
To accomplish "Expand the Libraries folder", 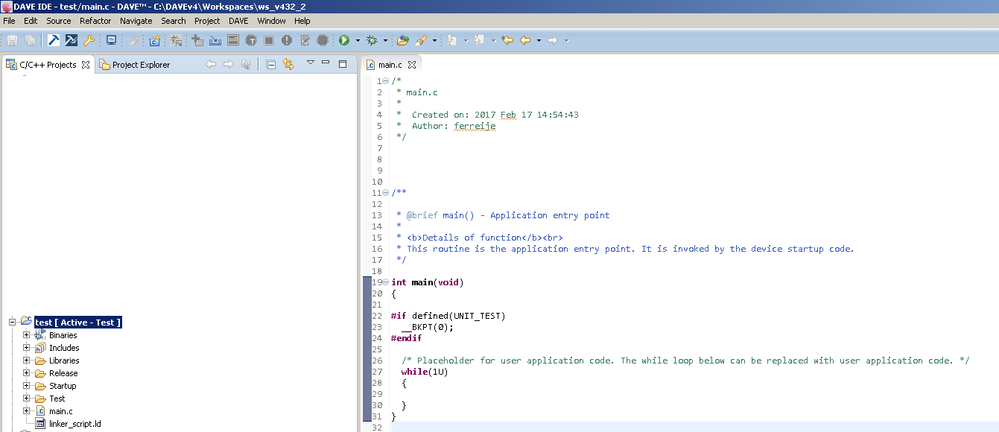I will pos(26,361).
